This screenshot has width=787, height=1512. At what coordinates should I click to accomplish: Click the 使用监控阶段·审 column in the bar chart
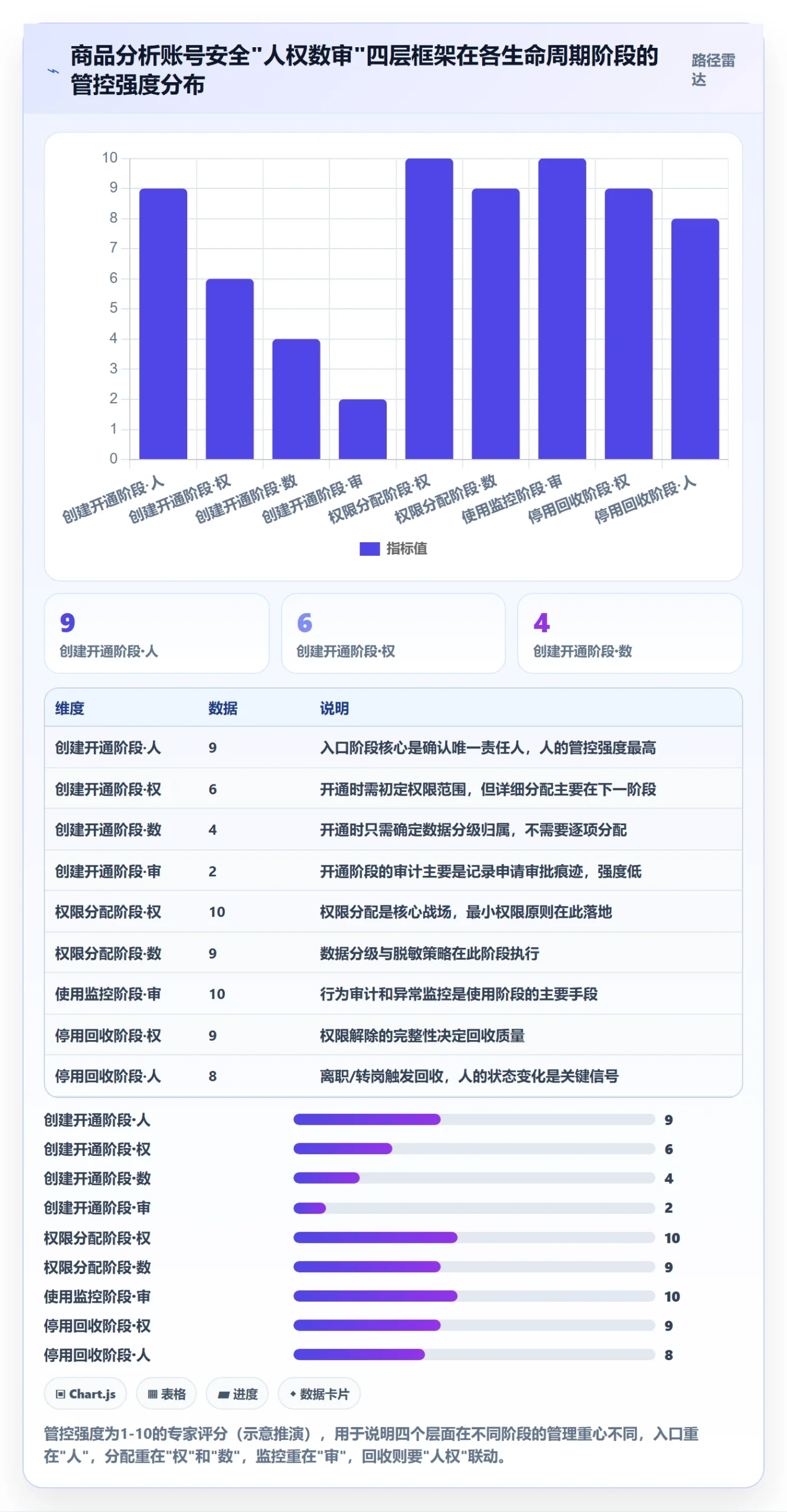pyautogui.click(x=562, y=308)
